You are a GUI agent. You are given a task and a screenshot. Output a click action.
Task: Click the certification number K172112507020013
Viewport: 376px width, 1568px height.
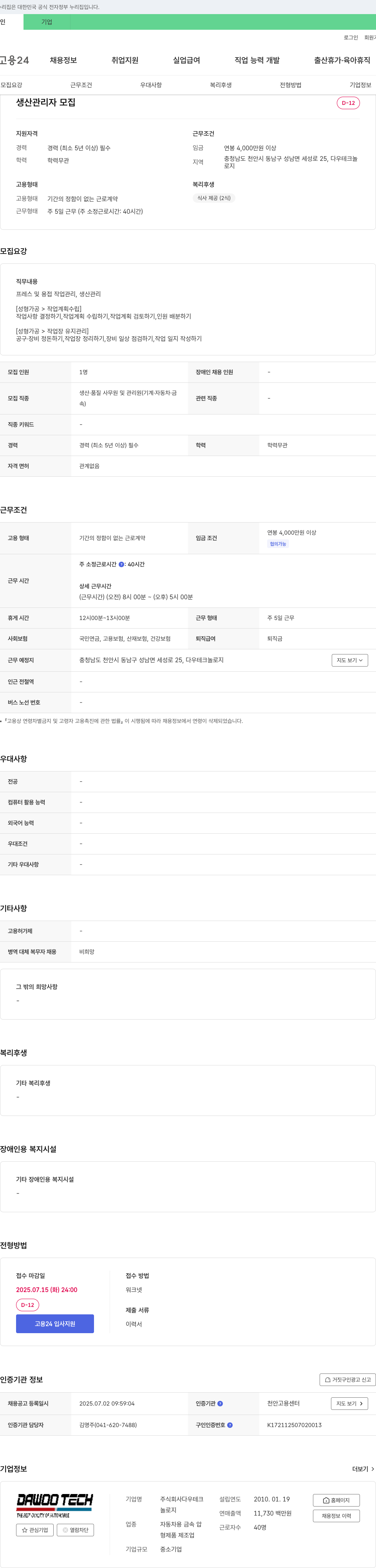295,1425
